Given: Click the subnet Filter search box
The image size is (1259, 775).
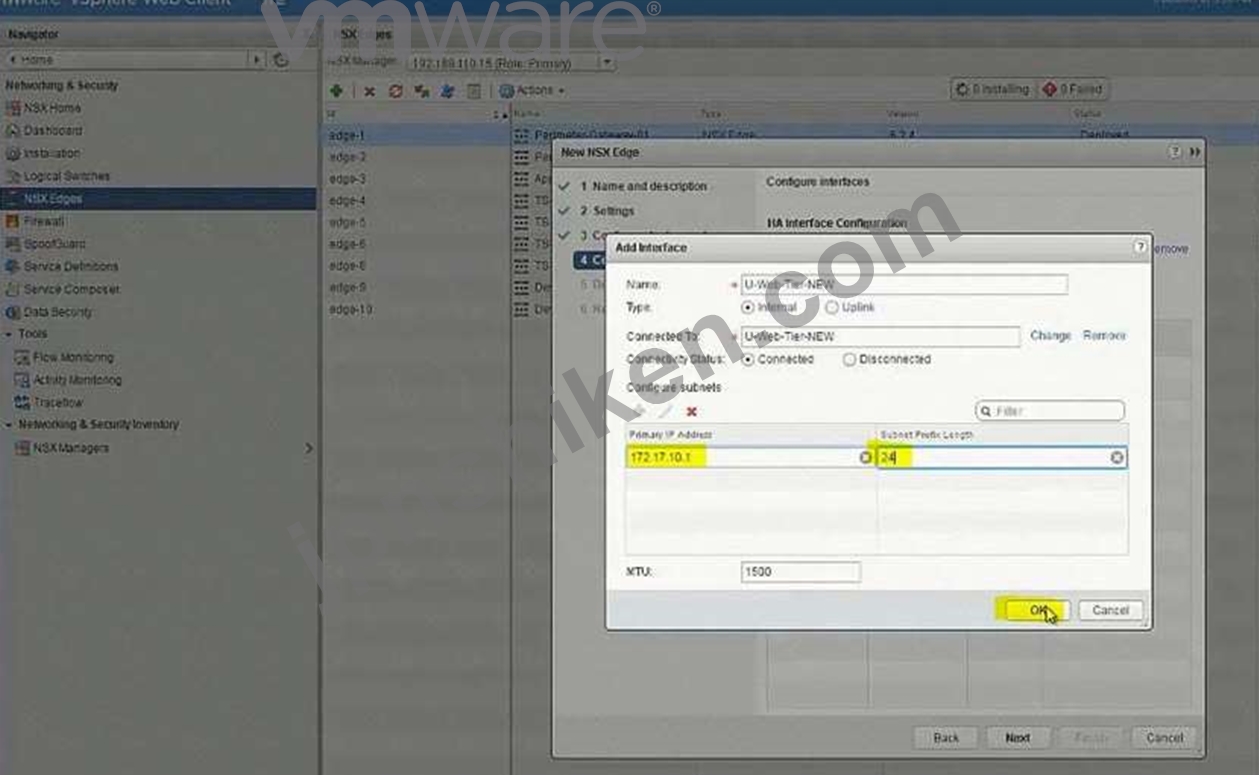Looking at the screenshot, I should click(x=1050, y=411).
